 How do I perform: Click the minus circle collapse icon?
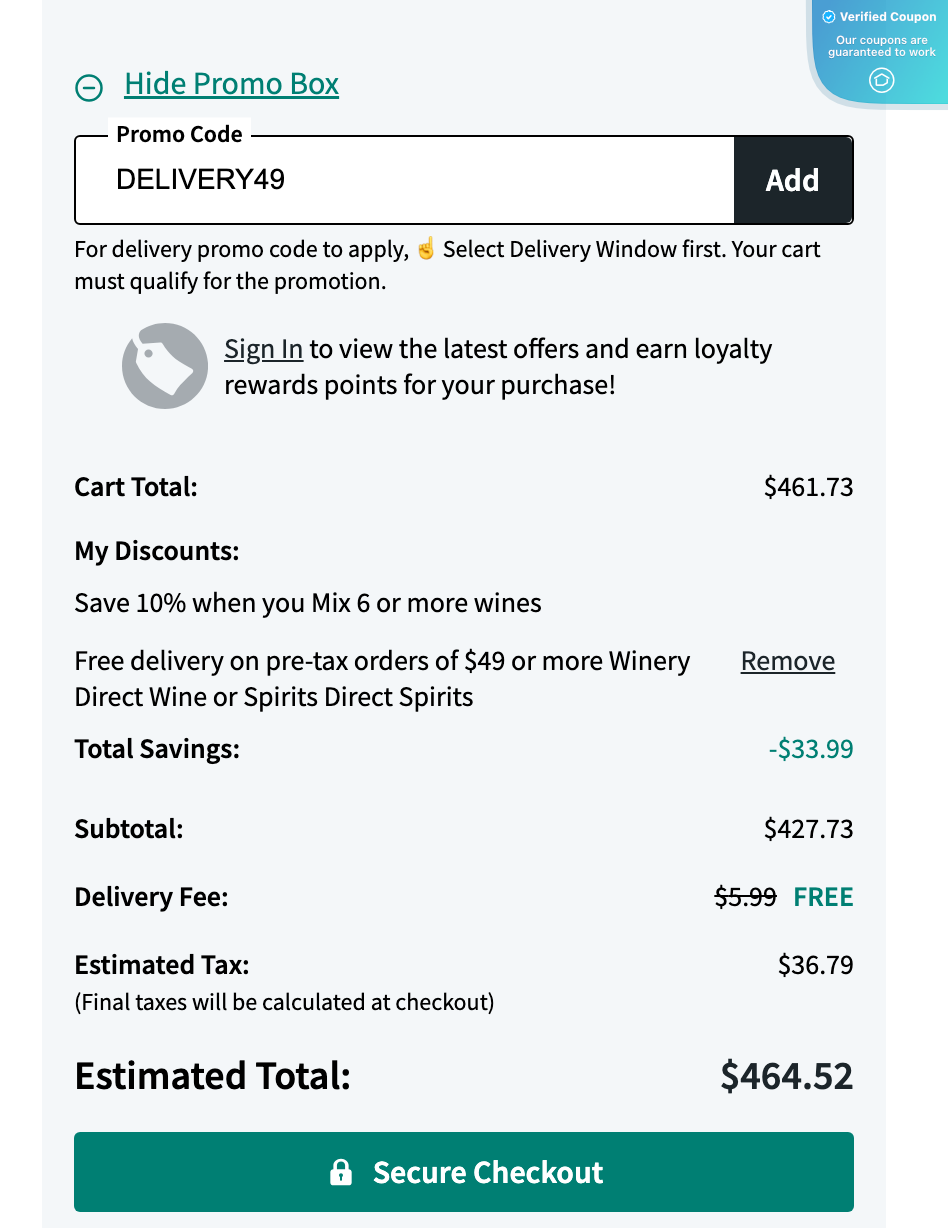click(89, 88)
